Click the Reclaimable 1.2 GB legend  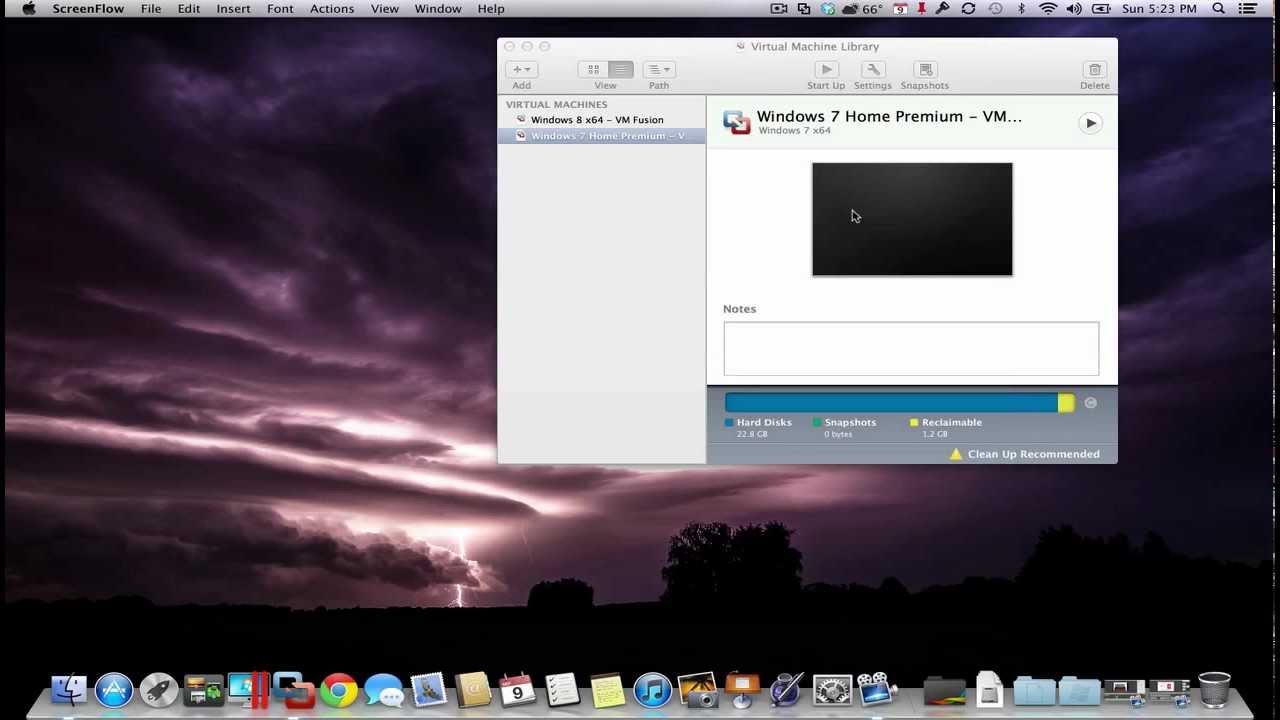[946, 428]
